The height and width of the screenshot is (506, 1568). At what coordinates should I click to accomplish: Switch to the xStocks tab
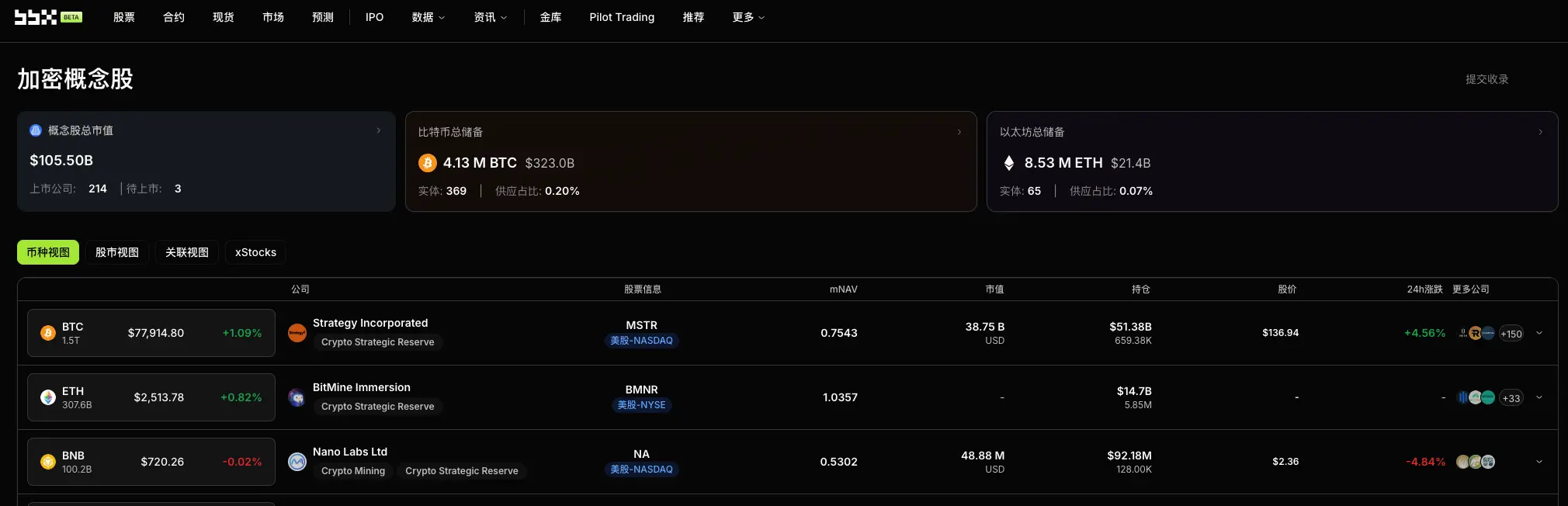pos(255,252)
